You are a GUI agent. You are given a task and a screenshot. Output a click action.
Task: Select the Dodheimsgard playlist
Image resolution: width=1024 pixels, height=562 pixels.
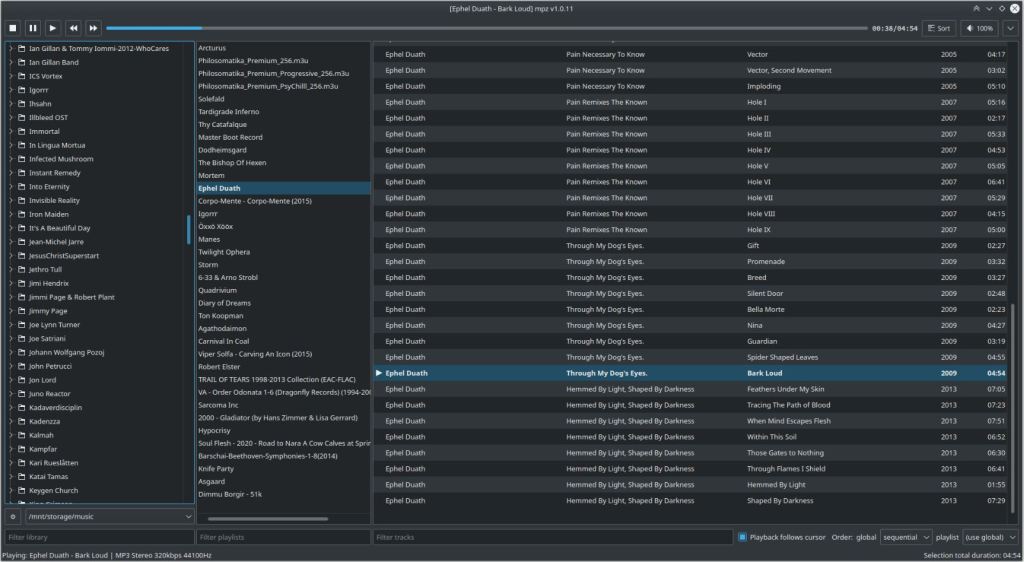(222, 150)
